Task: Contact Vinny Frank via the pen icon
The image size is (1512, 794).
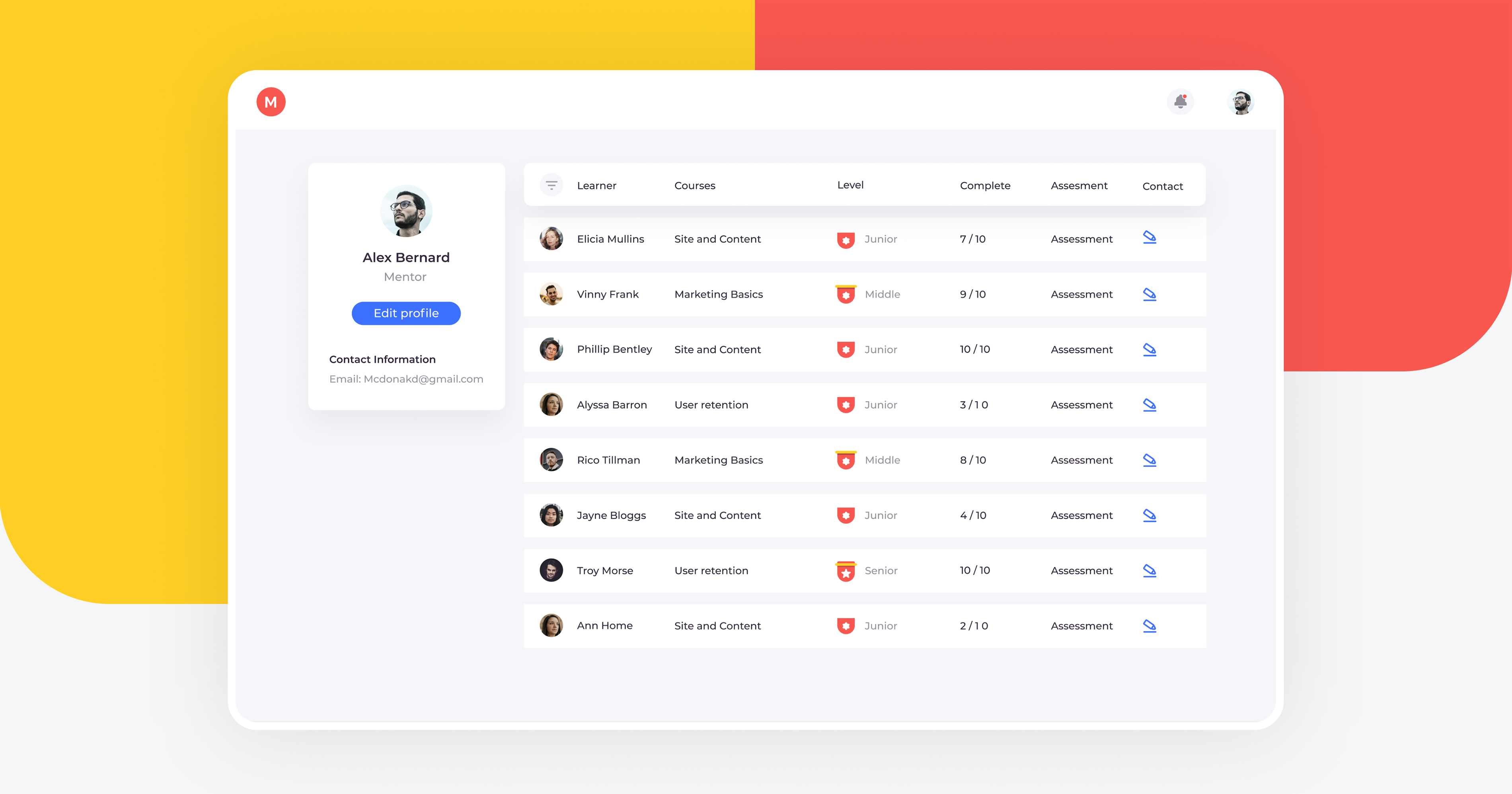Action: (x=1149, y=294)
